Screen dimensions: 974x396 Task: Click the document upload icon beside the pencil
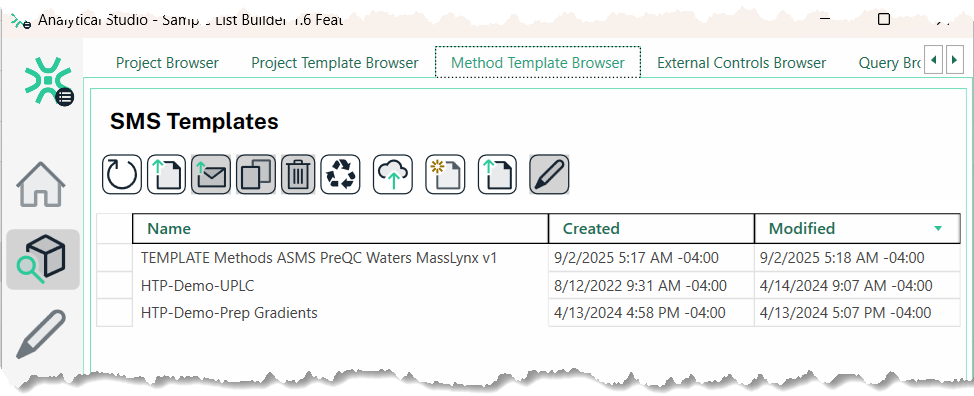click(497, 174)
